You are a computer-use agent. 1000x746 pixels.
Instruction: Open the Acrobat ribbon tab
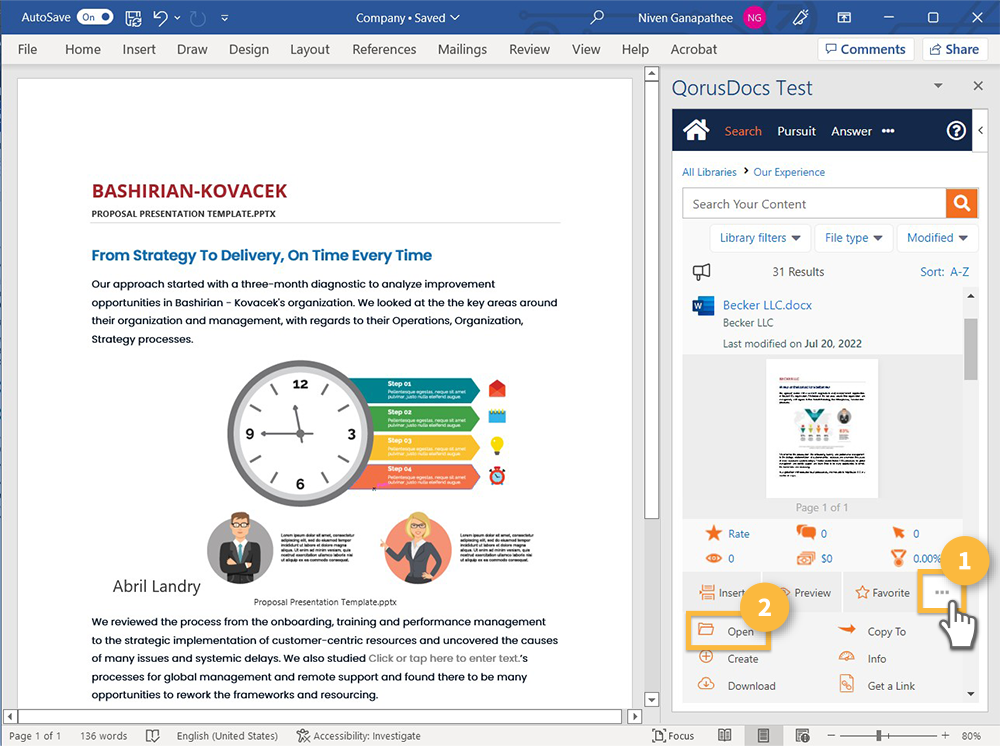pos(693,49)
